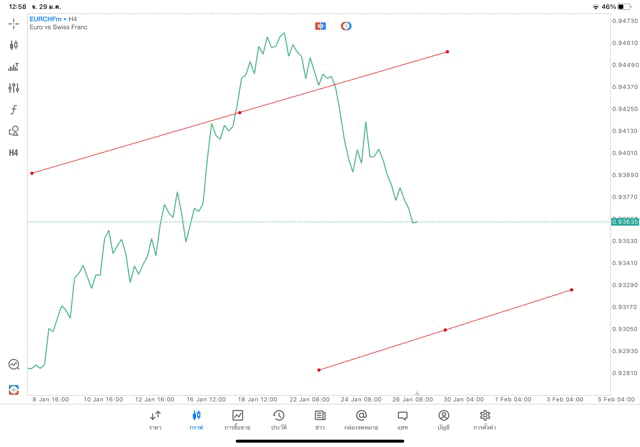Select the upper red trendline midpoint handle
This screenshot has width=640, height=447.
click(x=240, y=112)
